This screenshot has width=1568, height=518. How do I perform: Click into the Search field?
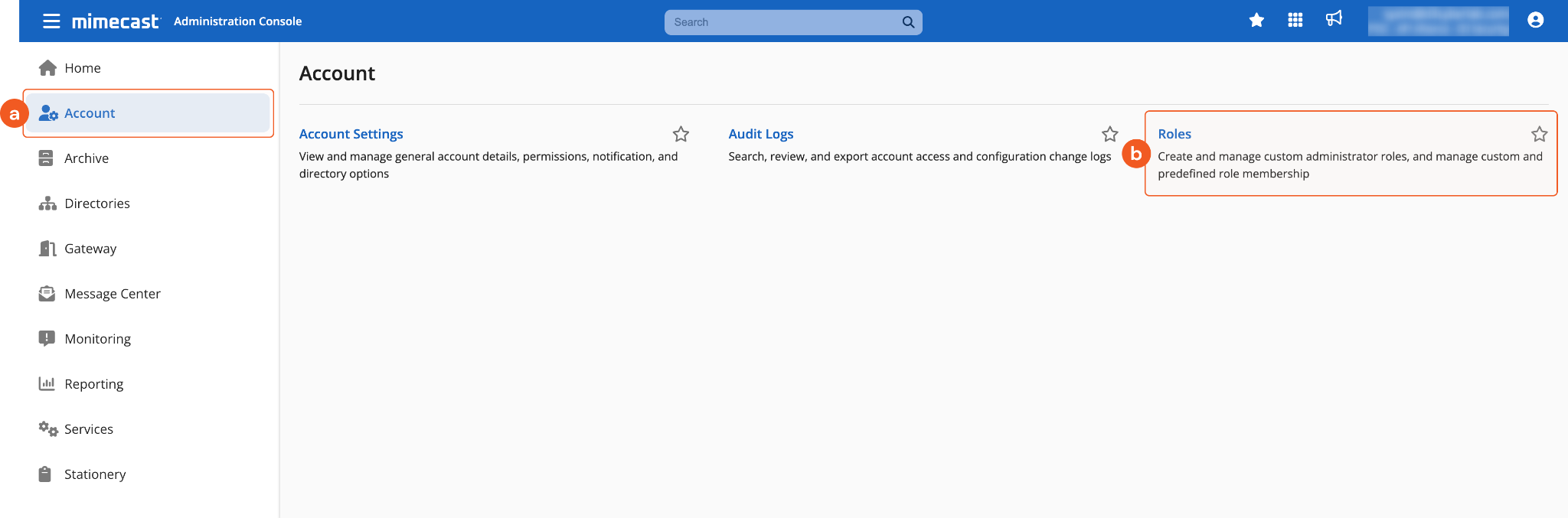(781, 22)
